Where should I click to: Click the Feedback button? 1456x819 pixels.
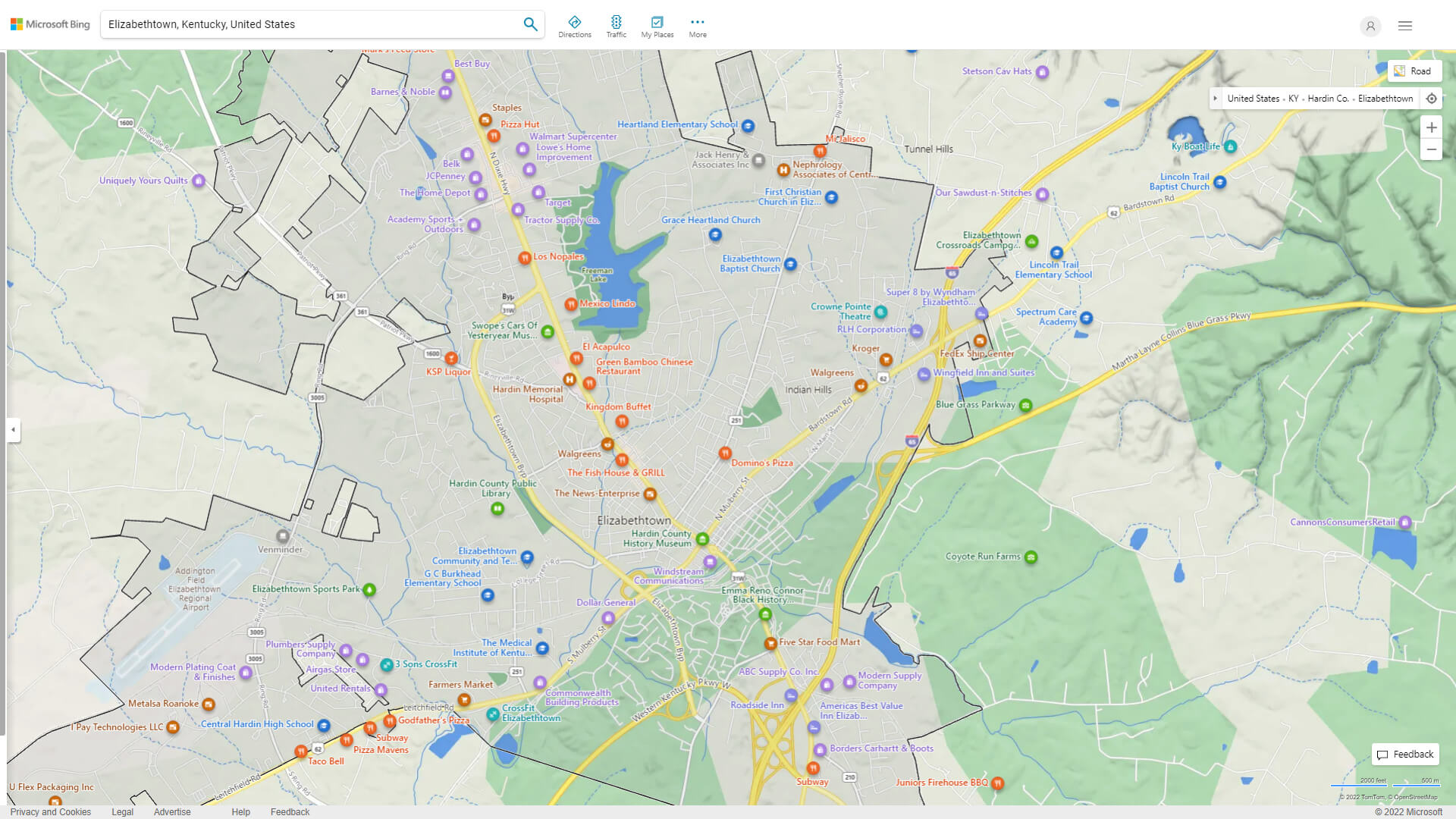tap(1404, 754)
